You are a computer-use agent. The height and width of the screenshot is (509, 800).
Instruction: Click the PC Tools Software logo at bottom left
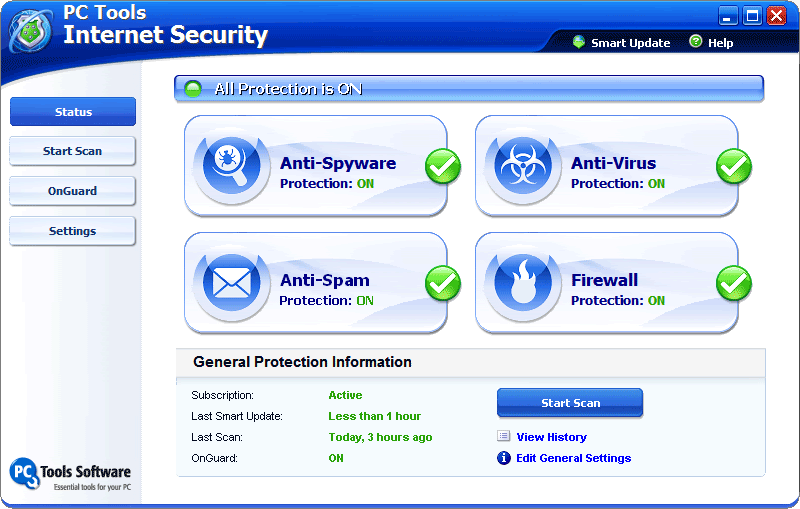[x=70, y=474]
